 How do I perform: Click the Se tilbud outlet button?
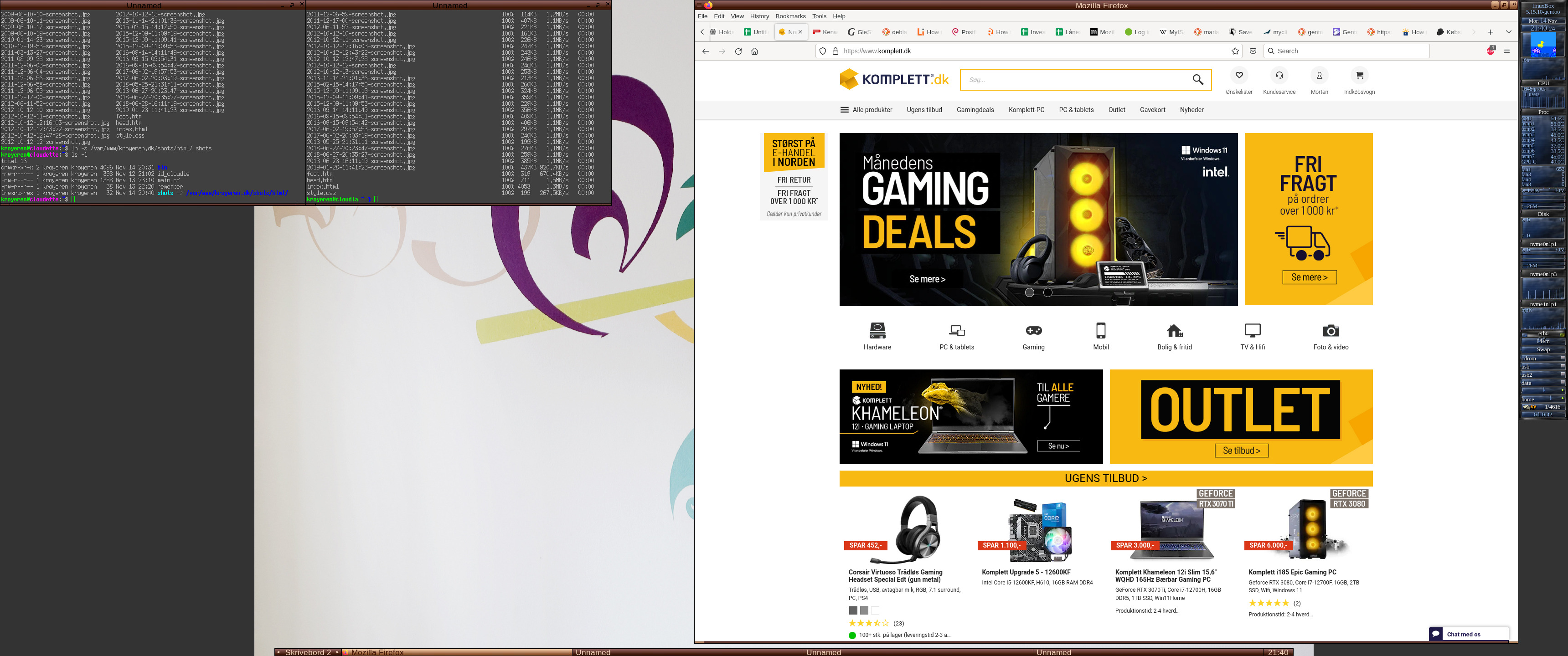coord(1241,450)
